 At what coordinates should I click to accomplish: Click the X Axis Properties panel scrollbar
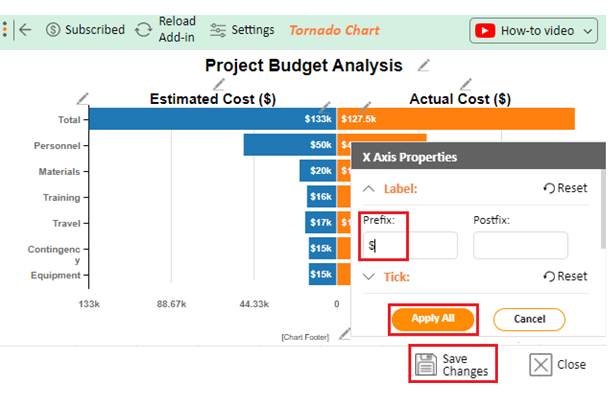pos(603,208)
